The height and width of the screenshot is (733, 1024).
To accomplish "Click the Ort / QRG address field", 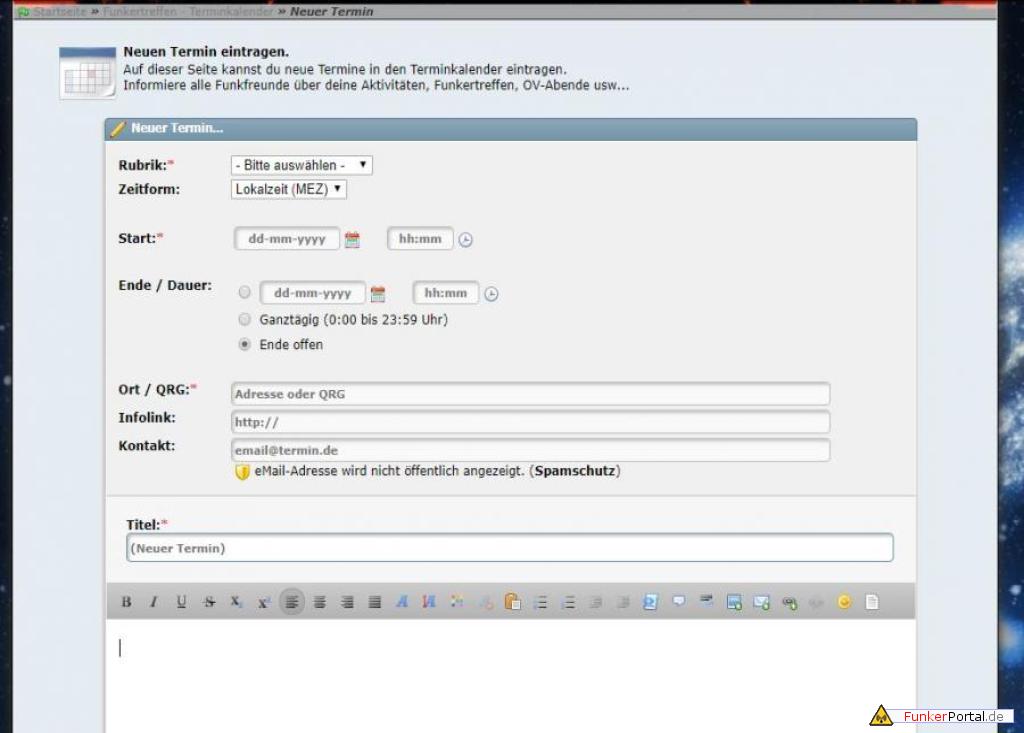I will [x=530, y=394].
